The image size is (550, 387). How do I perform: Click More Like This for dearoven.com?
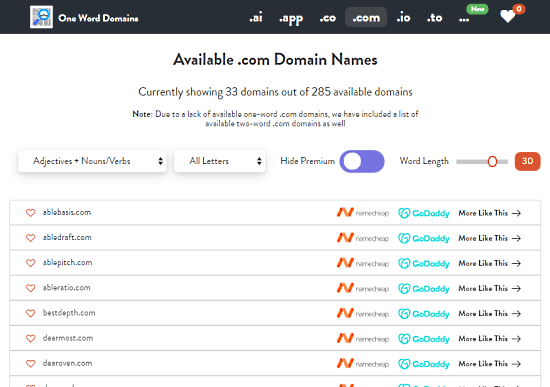(x=489, y=364)
